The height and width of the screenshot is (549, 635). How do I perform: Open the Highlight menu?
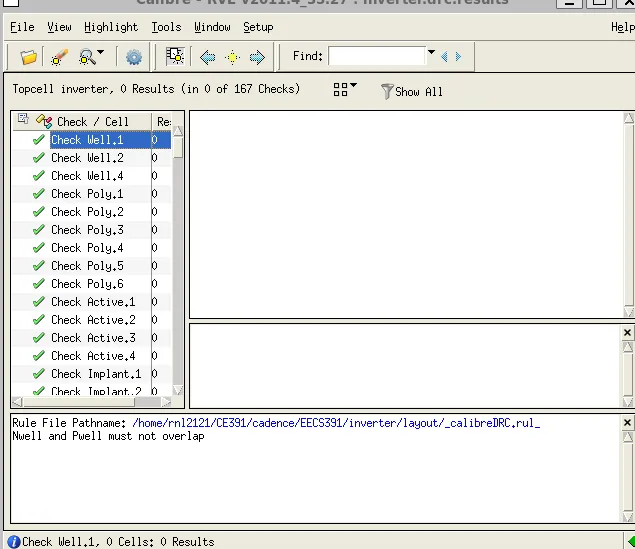coord(111,27)
